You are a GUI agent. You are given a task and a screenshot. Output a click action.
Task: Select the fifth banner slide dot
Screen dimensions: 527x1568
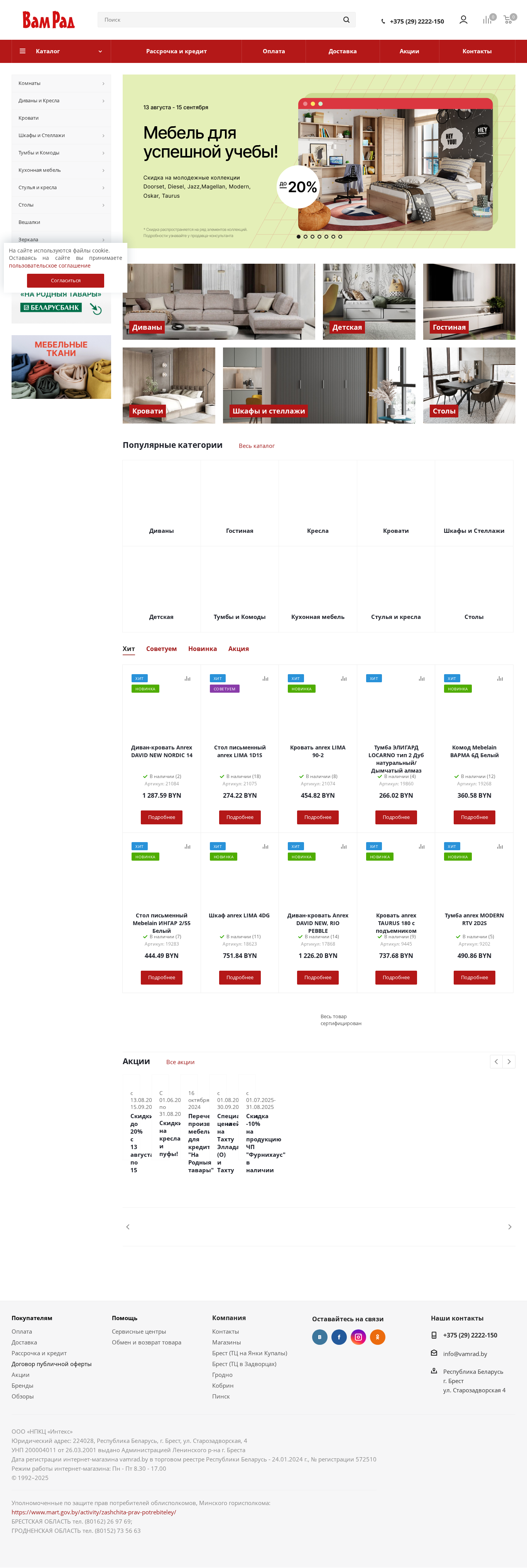coord(326,236)
